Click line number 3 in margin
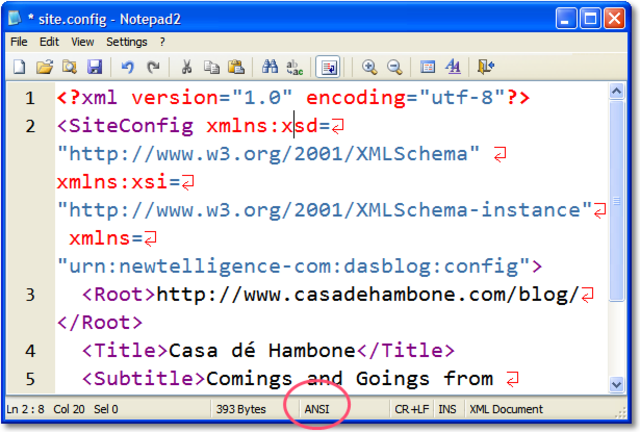 point(30,295)
